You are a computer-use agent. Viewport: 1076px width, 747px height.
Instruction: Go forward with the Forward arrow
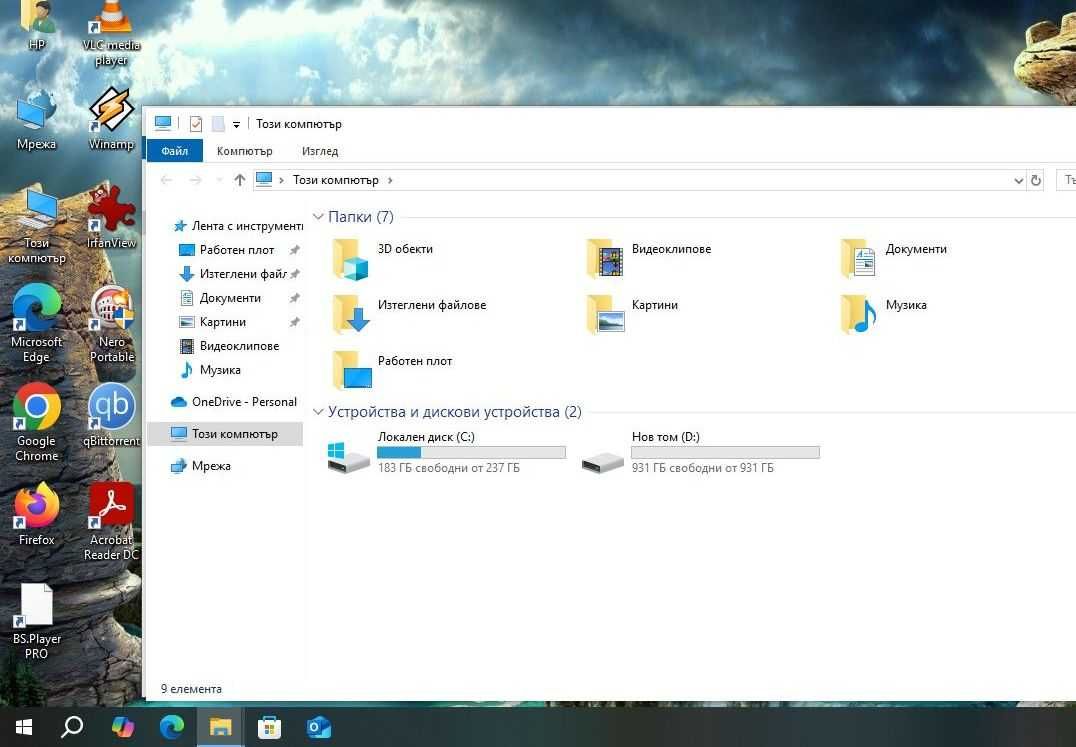tap(195, 180)
